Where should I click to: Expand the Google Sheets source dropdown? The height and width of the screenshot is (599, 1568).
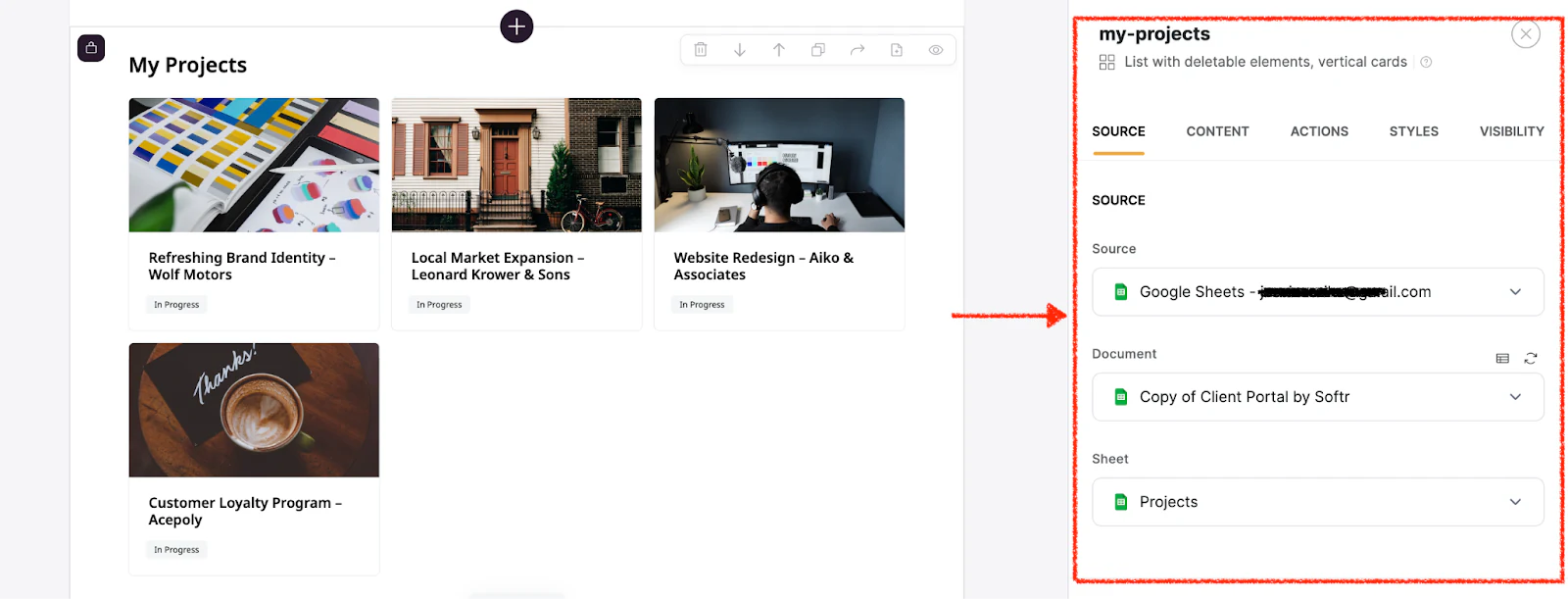[1318, 292]
